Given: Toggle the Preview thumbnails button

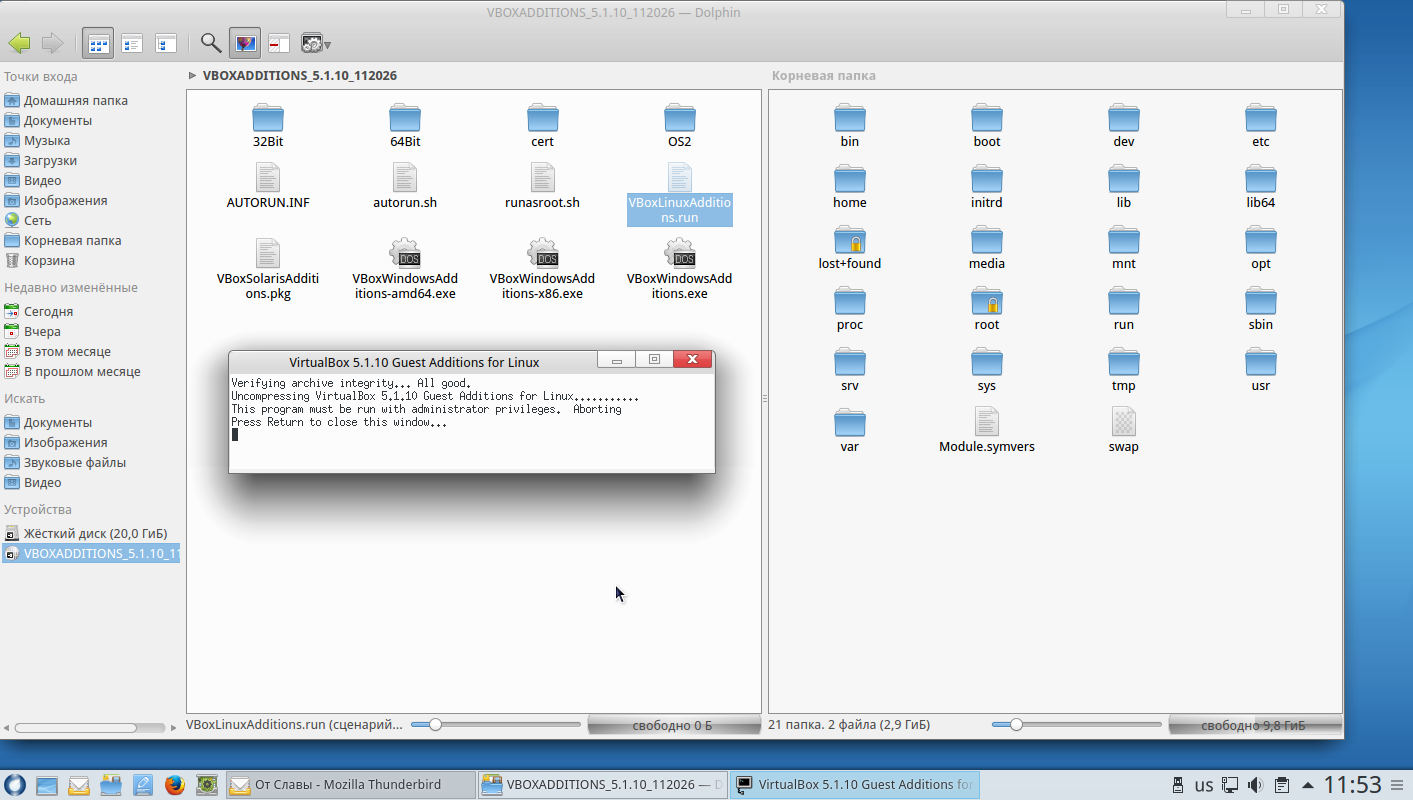Looking at the screenshot, I should (x=245, y=43).
